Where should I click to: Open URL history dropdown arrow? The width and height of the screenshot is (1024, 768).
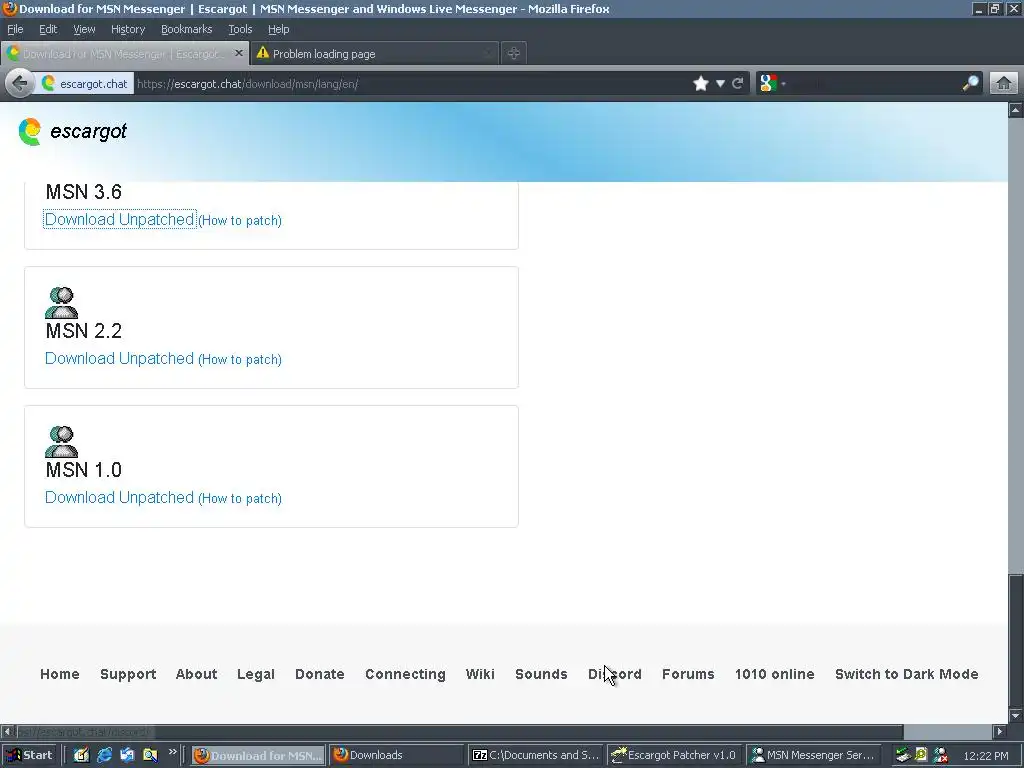(x=720, y=84)
